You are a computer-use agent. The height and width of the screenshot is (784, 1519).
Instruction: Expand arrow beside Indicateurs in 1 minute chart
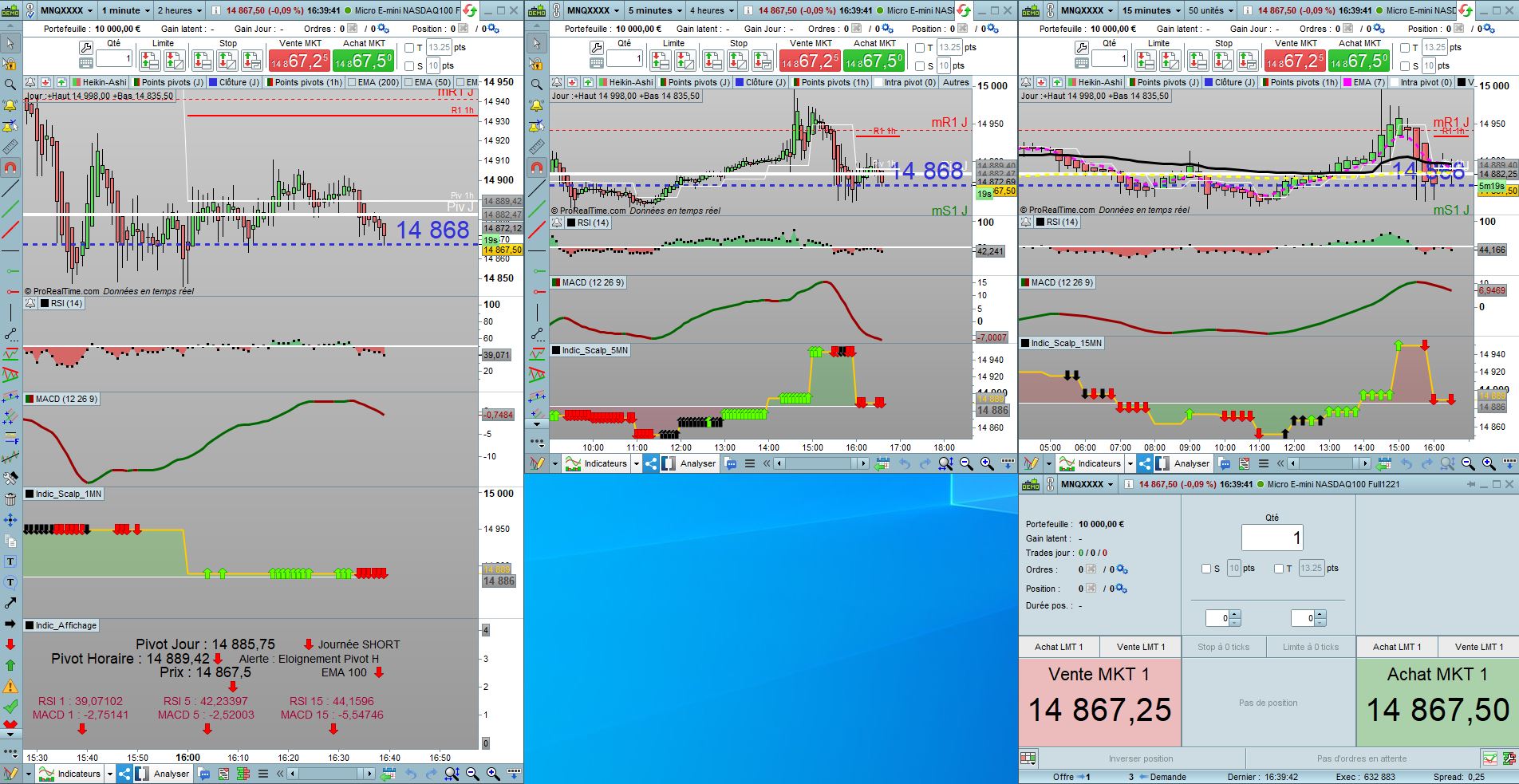coord(109,774)
